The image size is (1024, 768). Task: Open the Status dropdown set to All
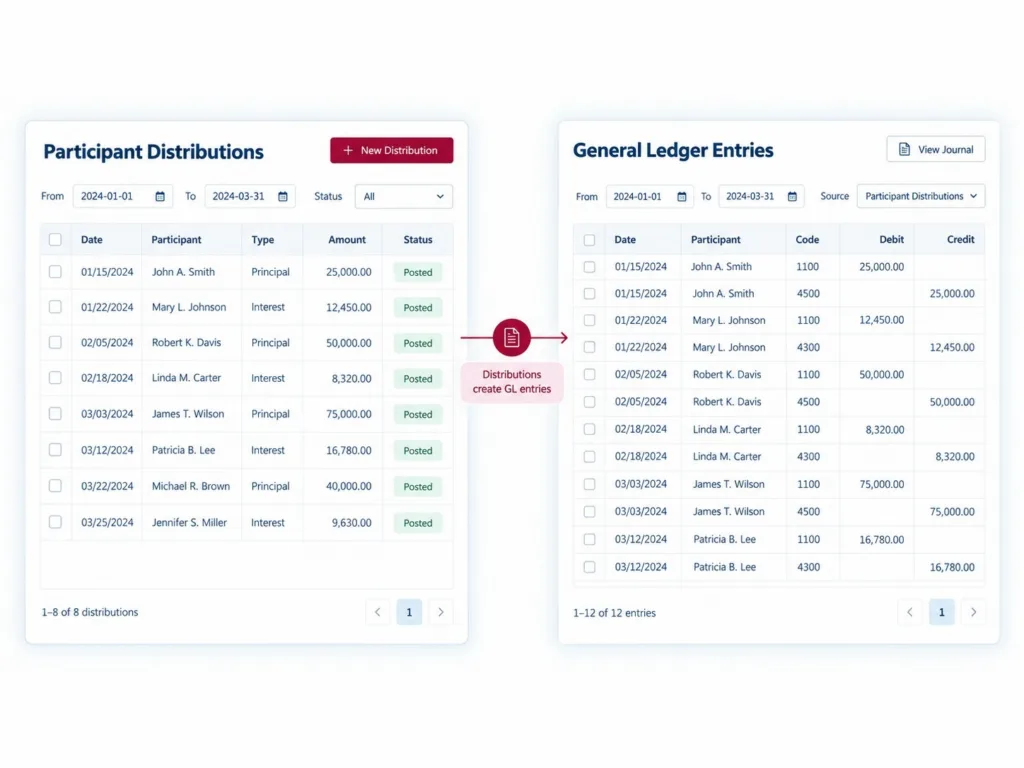(404, 197)
